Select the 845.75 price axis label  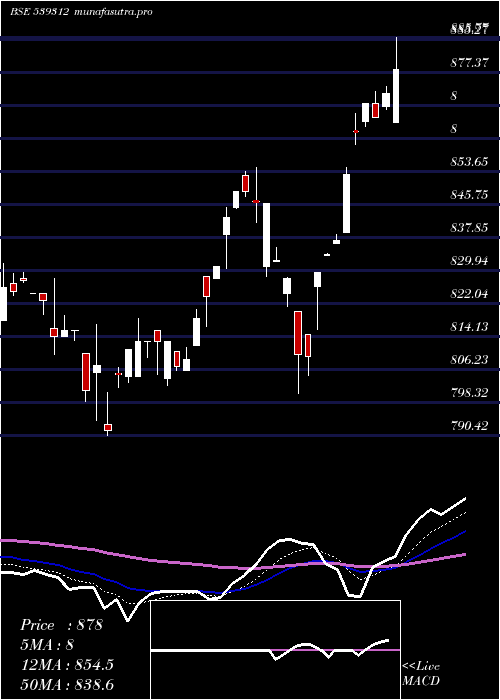(468, 195)
